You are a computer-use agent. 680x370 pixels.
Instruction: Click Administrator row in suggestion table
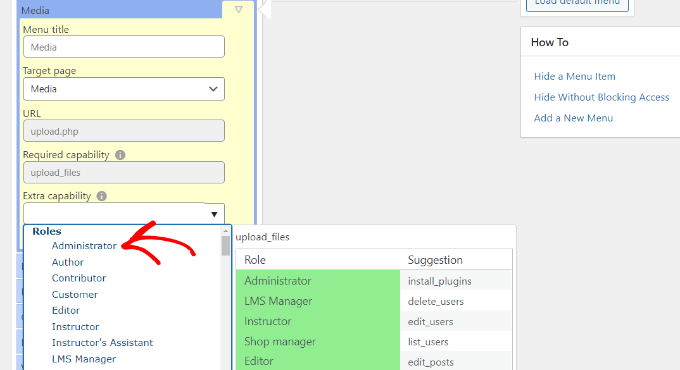(x=318, y=281)
